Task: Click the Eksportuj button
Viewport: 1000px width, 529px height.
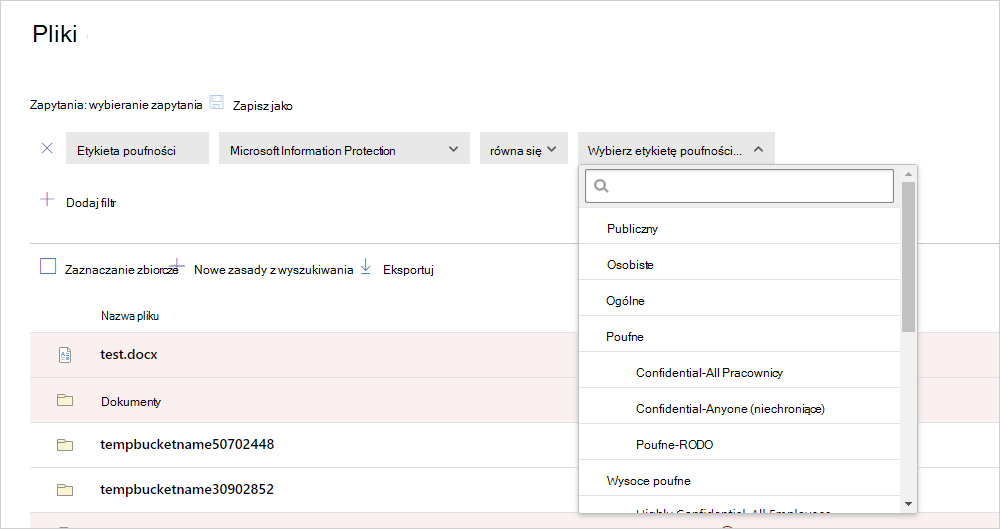Action: pyautogui.click(x=408, y=270)
